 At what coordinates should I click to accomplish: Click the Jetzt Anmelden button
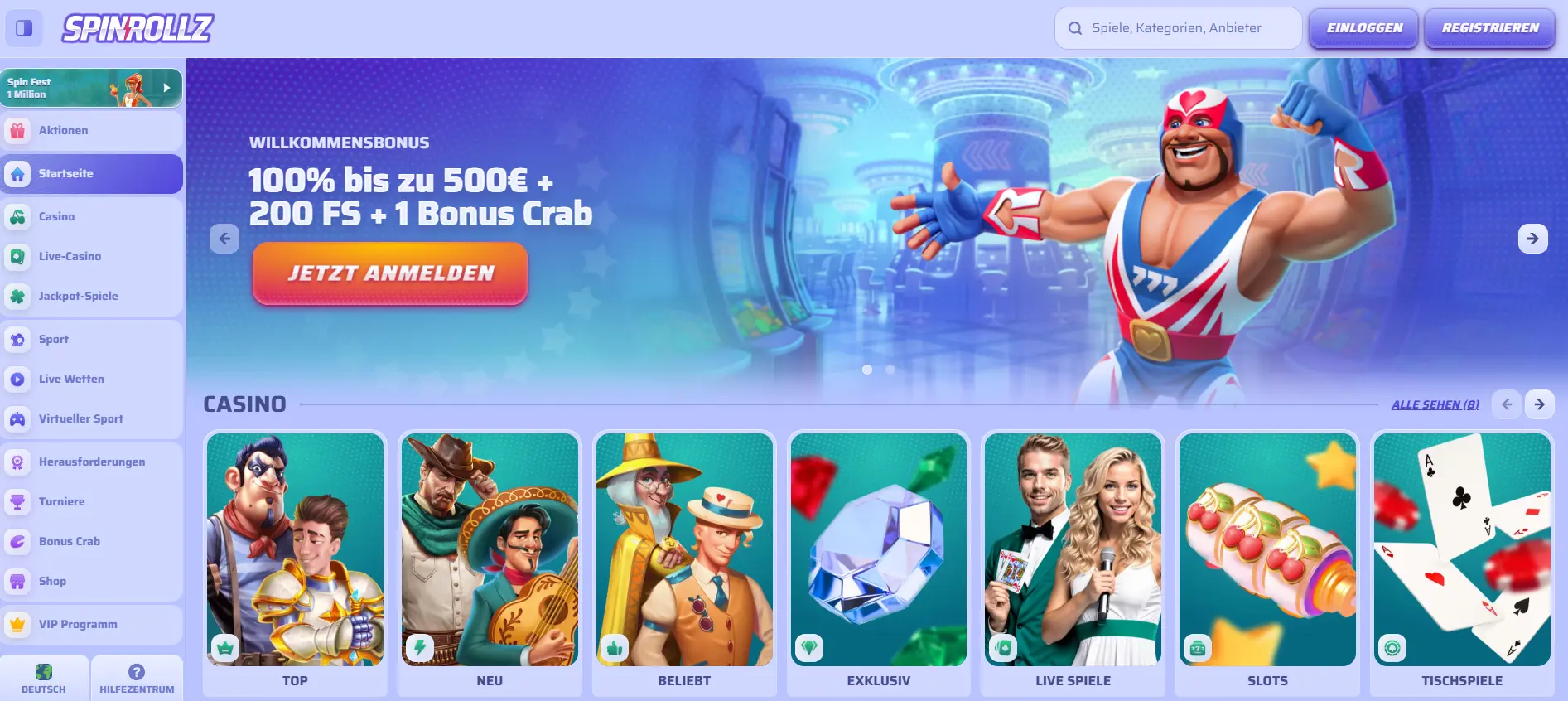click(390, 273)
